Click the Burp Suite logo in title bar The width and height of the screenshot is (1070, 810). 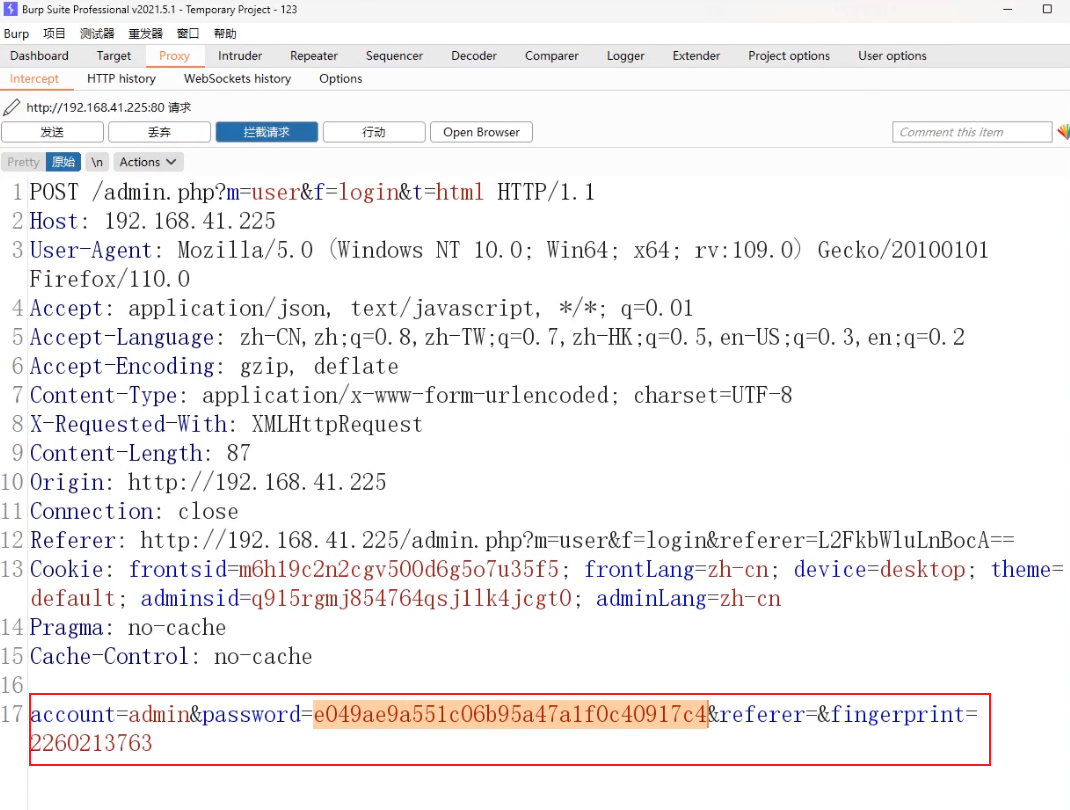click(x=10, y=9)
